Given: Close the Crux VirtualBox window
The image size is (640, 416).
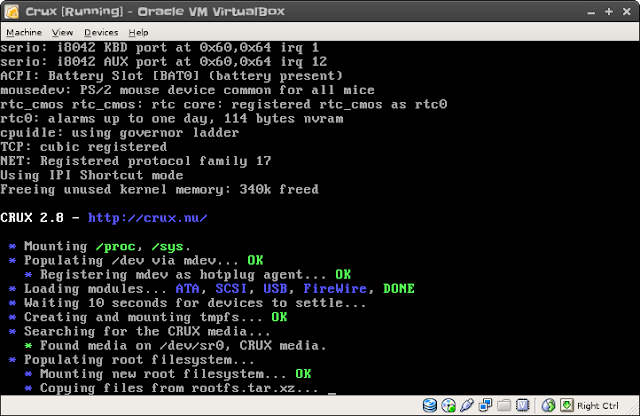Looking at the screenshot, I should click(x=627, y=12).
